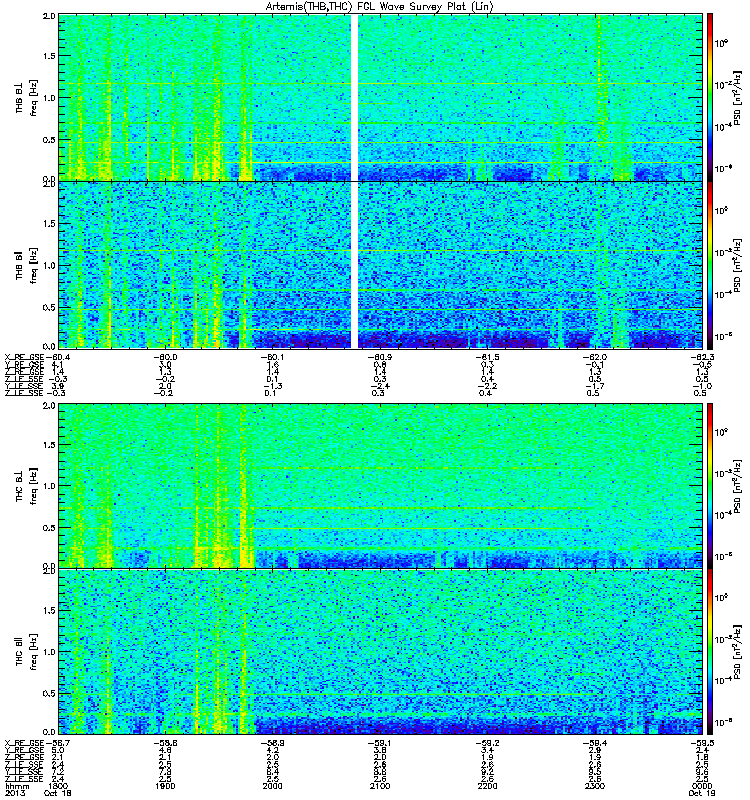Click the 1.0 tick of the THB B-parallel axis
The image size is (750, 800).
click(x=49, y=265)
